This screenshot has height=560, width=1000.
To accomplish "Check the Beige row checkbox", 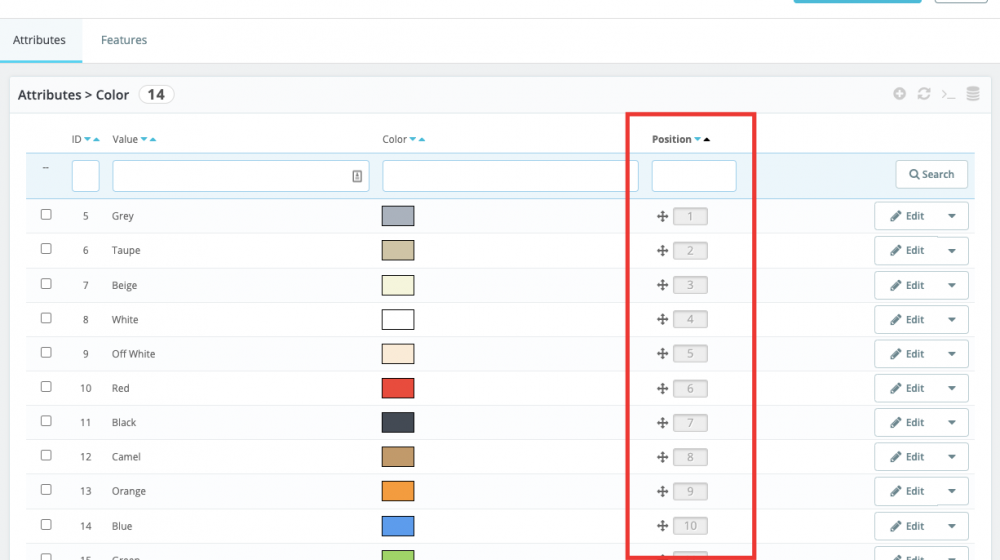I will coord(46,283).
